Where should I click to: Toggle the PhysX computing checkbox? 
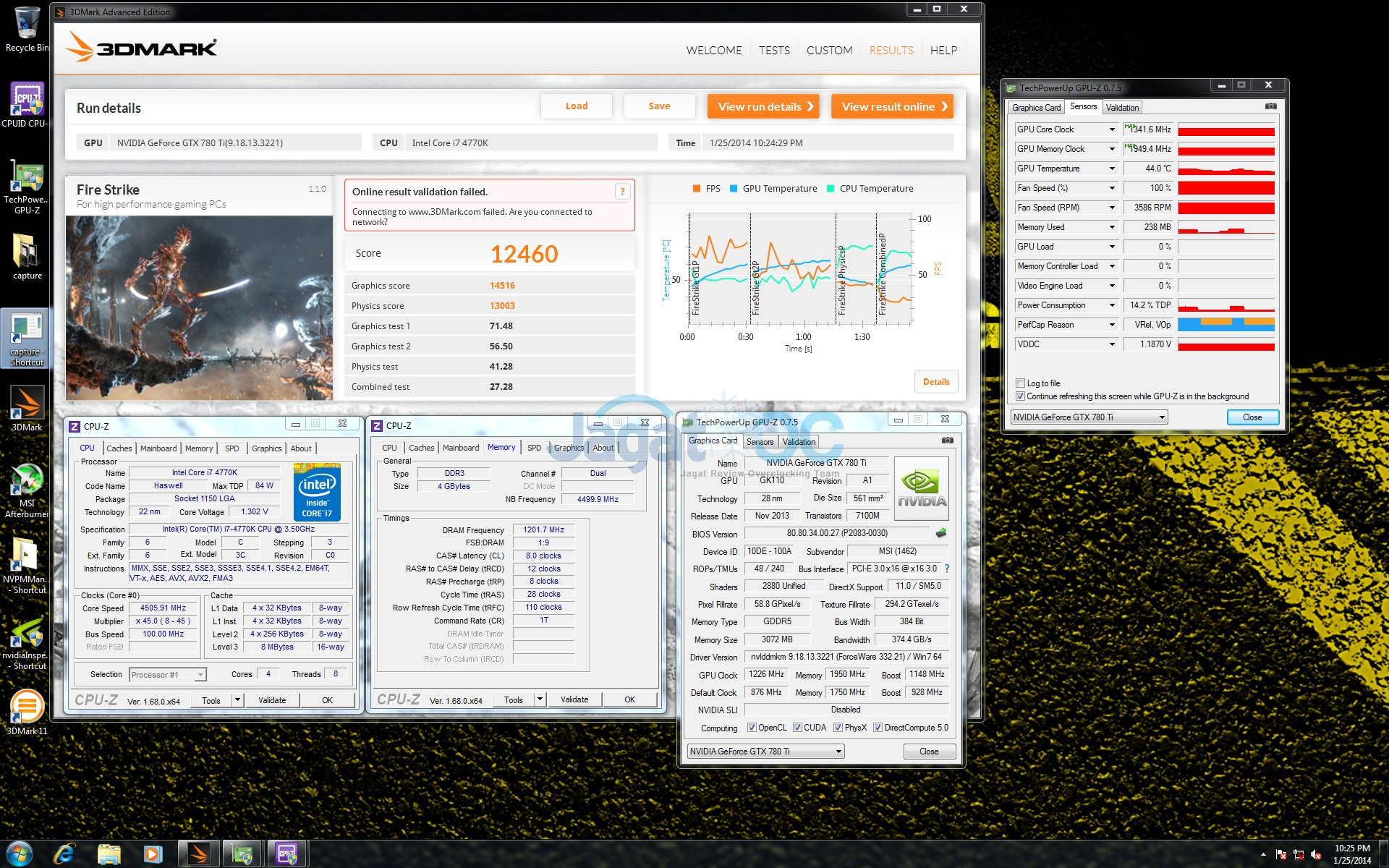(x=838, y=728)
